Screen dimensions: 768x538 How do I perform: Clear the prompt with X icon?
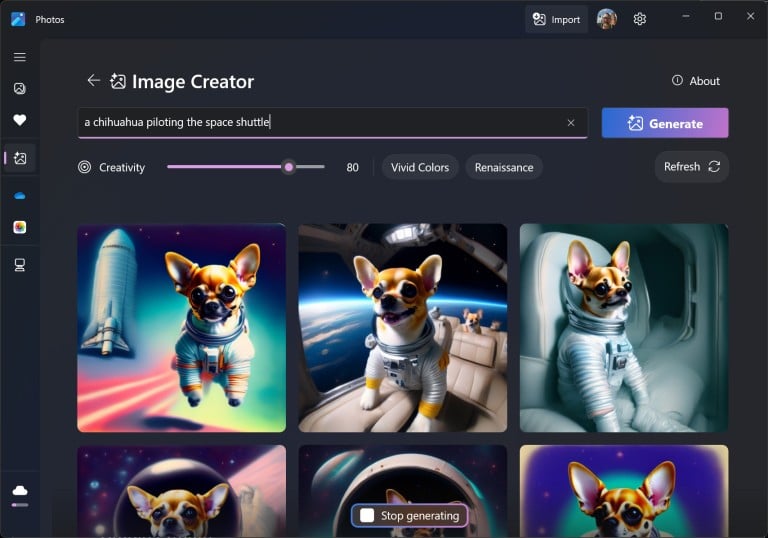pos(571,122)
